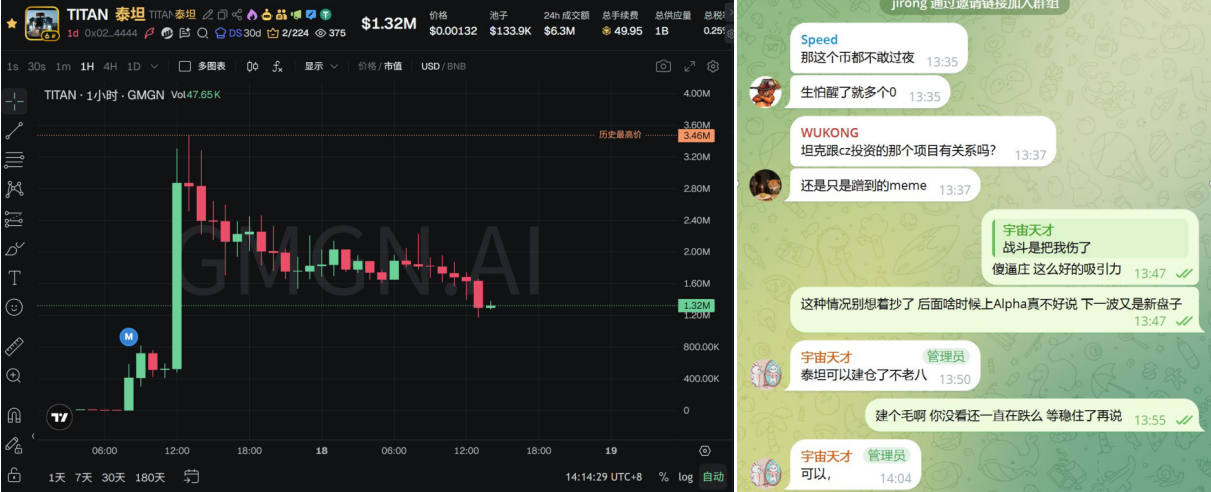Select the 30天 range tab
This screenshot has width=1211, height=492.
click(x=113, y=477)
